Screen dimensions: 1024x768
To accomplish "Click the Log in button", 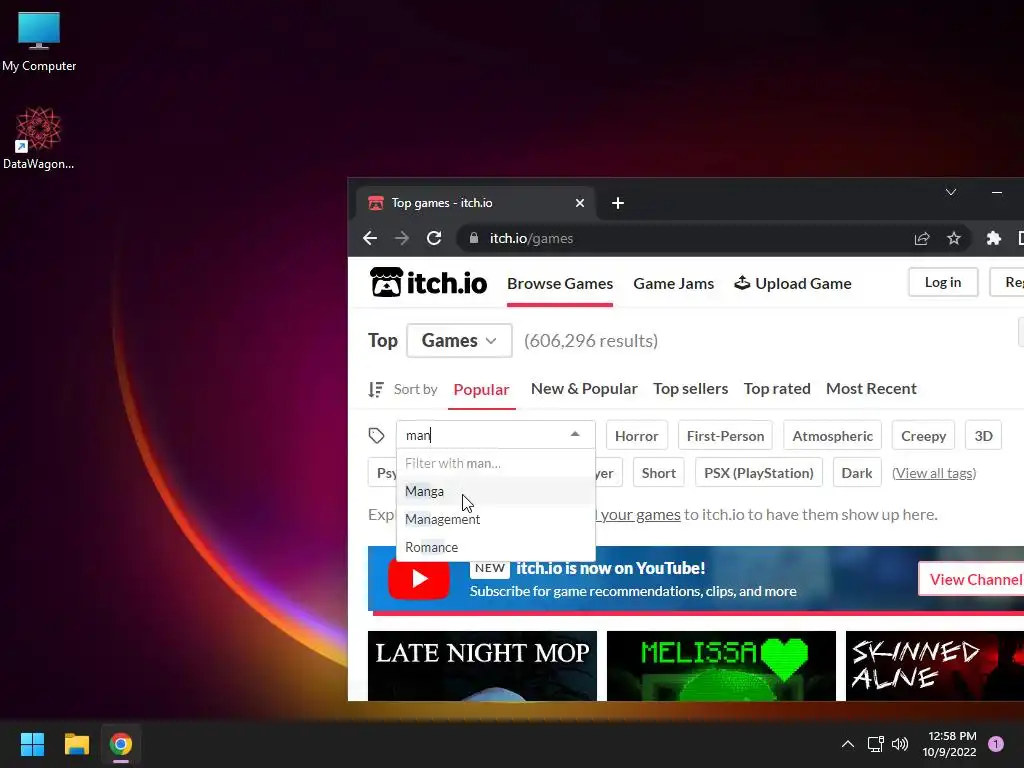I will pyautogui.click(x=943, y=282).
